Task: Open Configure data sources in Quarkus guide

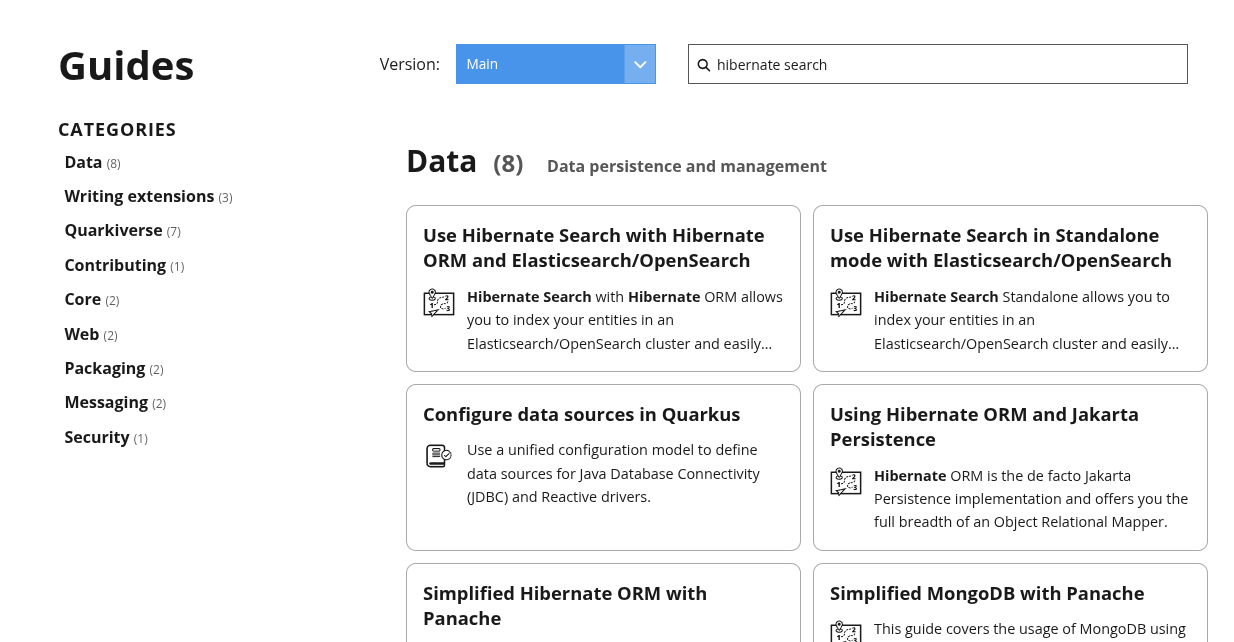Action: pos(581,414)
